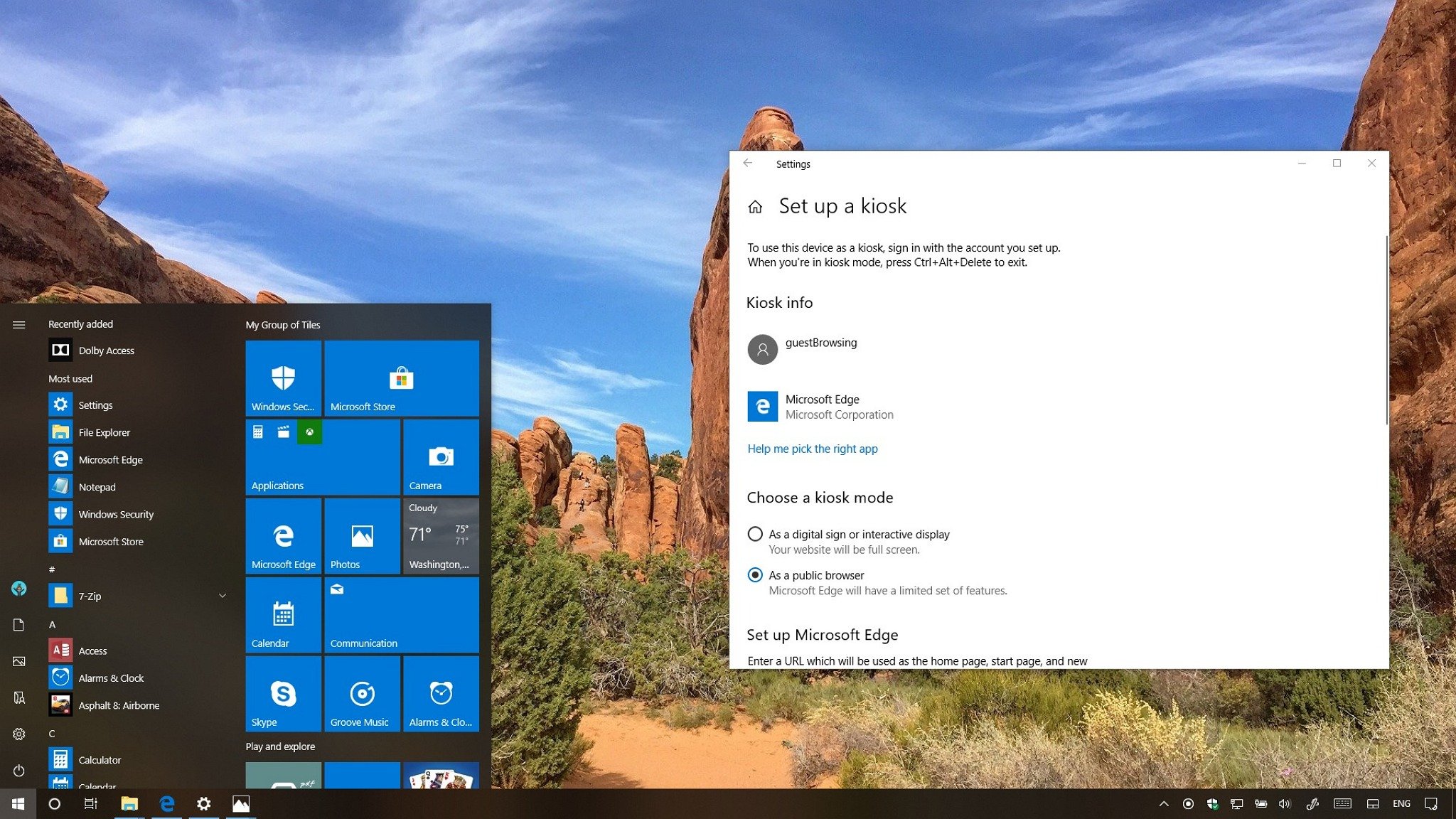1456x819 pixels.
Task: Click 'Help me pick the right app' link
Action: [x=813, y=447]
